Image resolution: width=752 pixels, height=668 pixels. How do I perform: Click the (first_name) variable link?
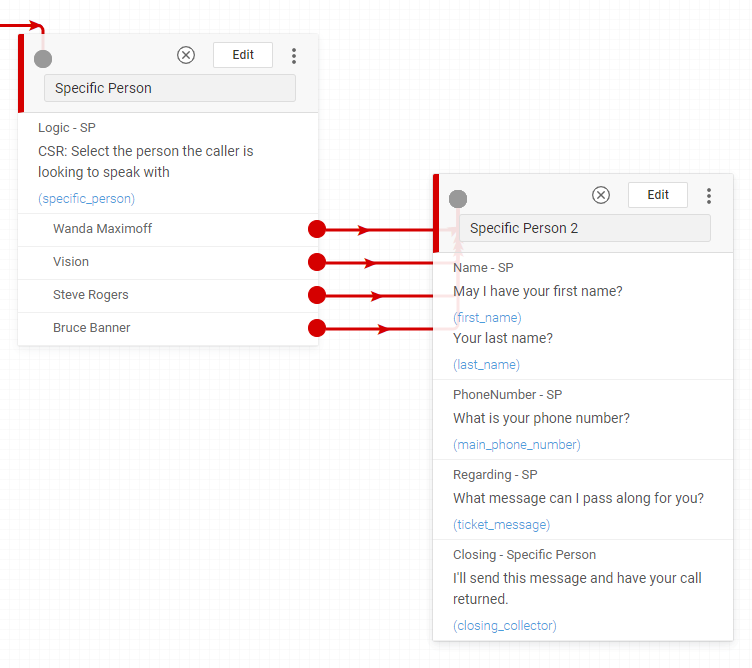[487, 317]
